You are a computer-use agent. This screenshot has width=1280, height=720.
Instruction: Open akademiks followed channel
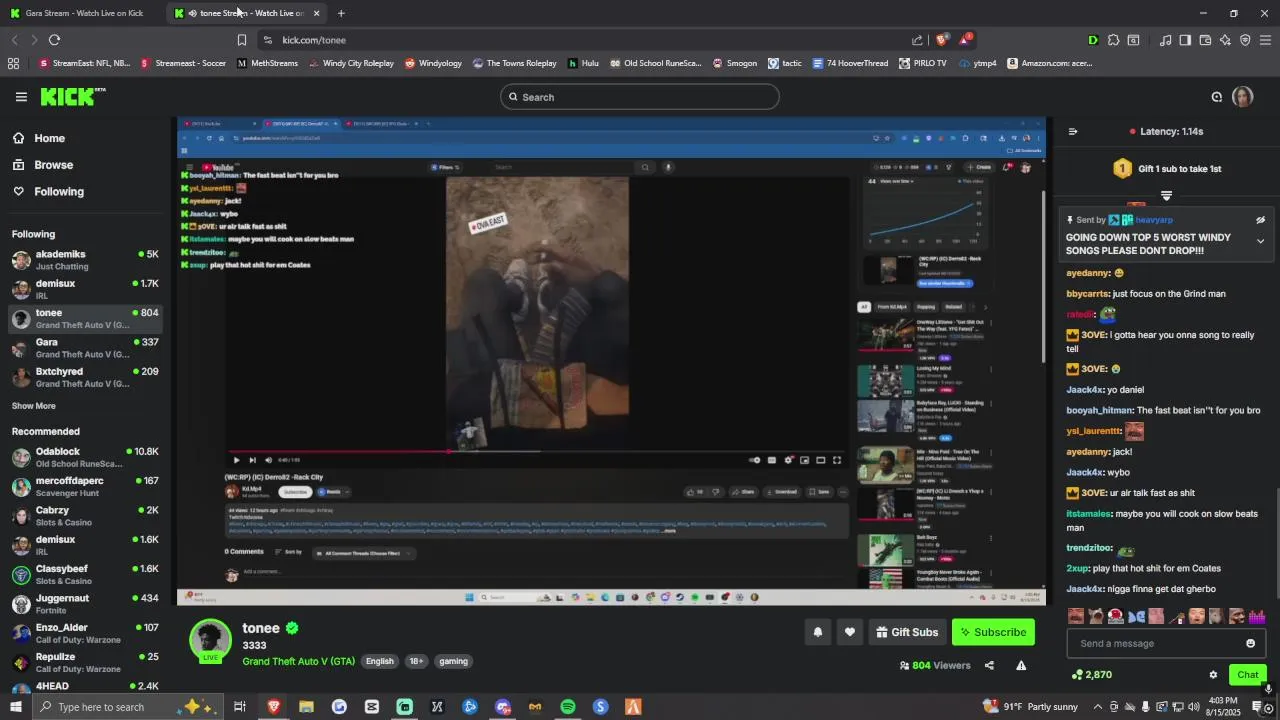(x=85, y=261)
